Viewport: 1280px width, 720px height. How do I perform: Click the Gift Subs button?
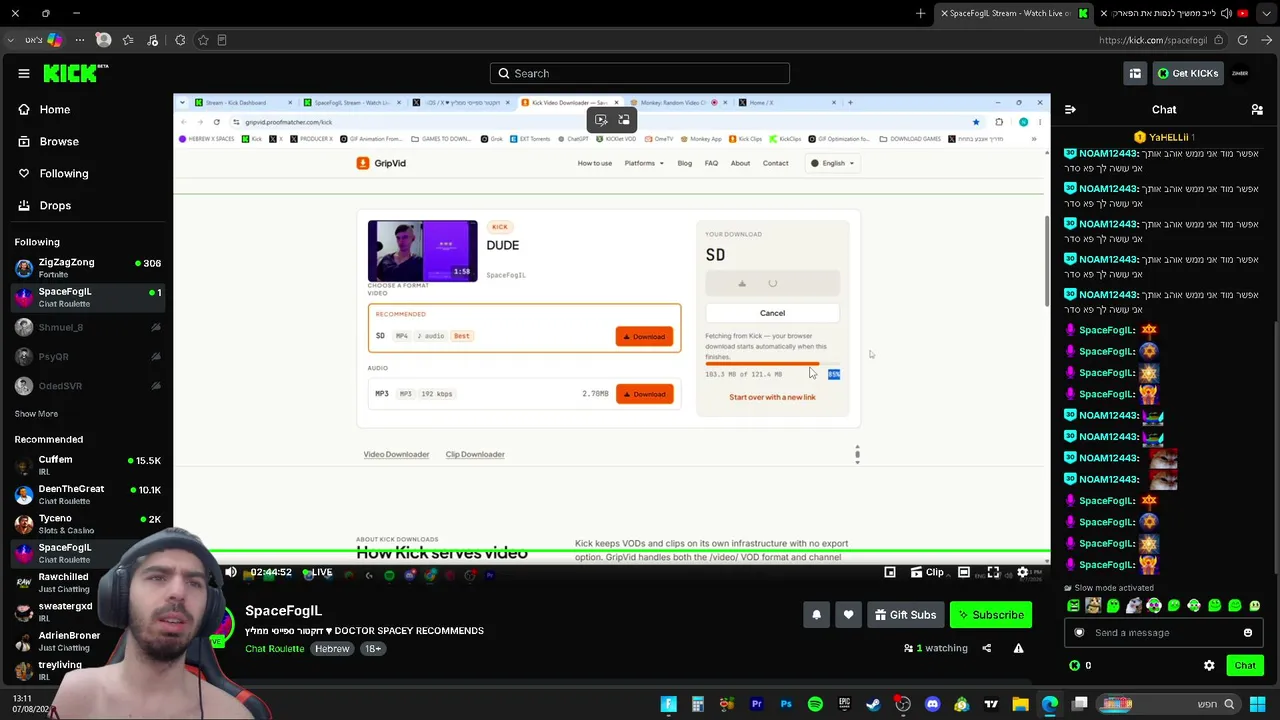click(904, 615)
